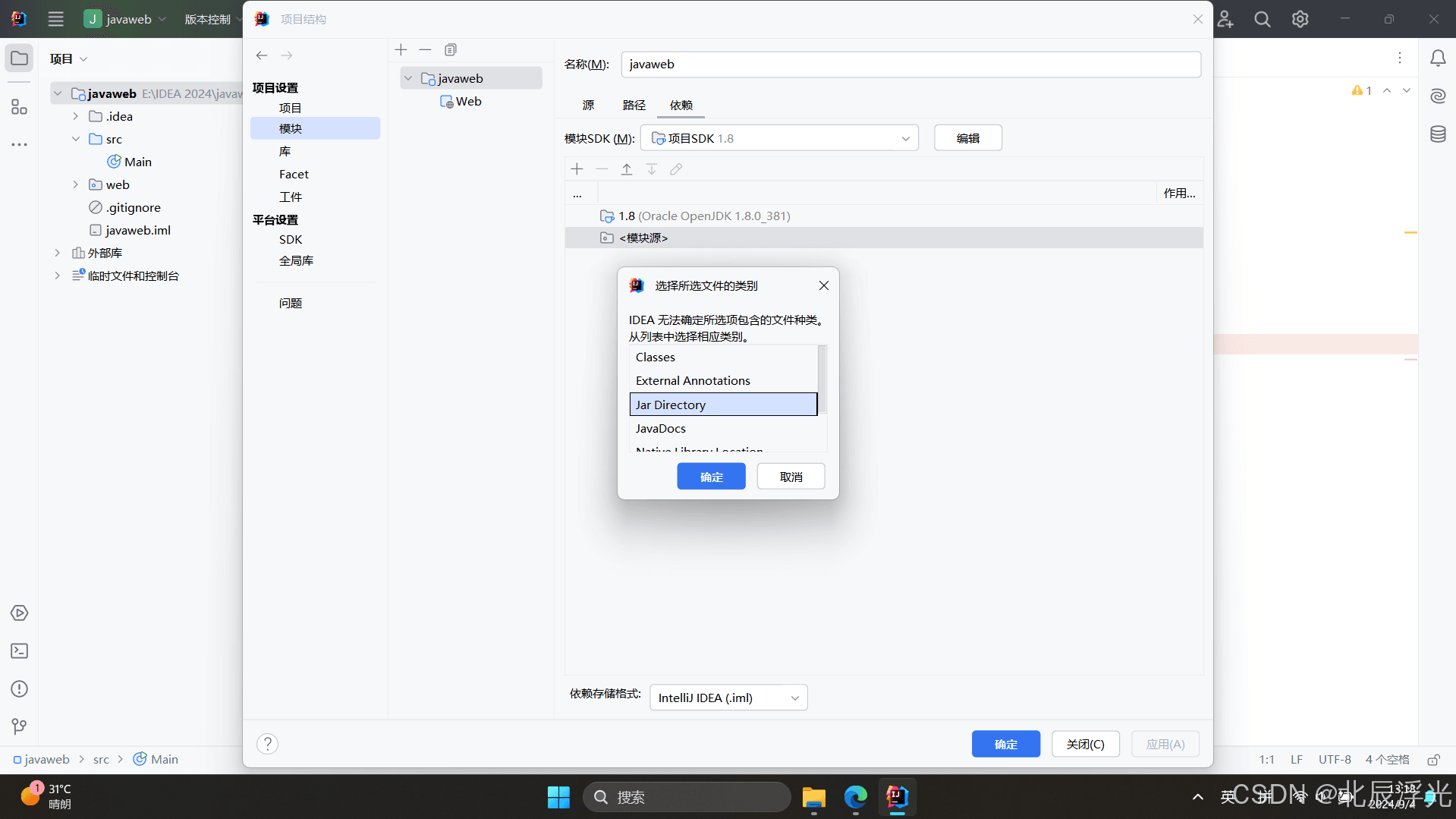Click 确定 at bottom of Project Structure
Screen dimensions: 1456x819
(x=1005, y=744)
